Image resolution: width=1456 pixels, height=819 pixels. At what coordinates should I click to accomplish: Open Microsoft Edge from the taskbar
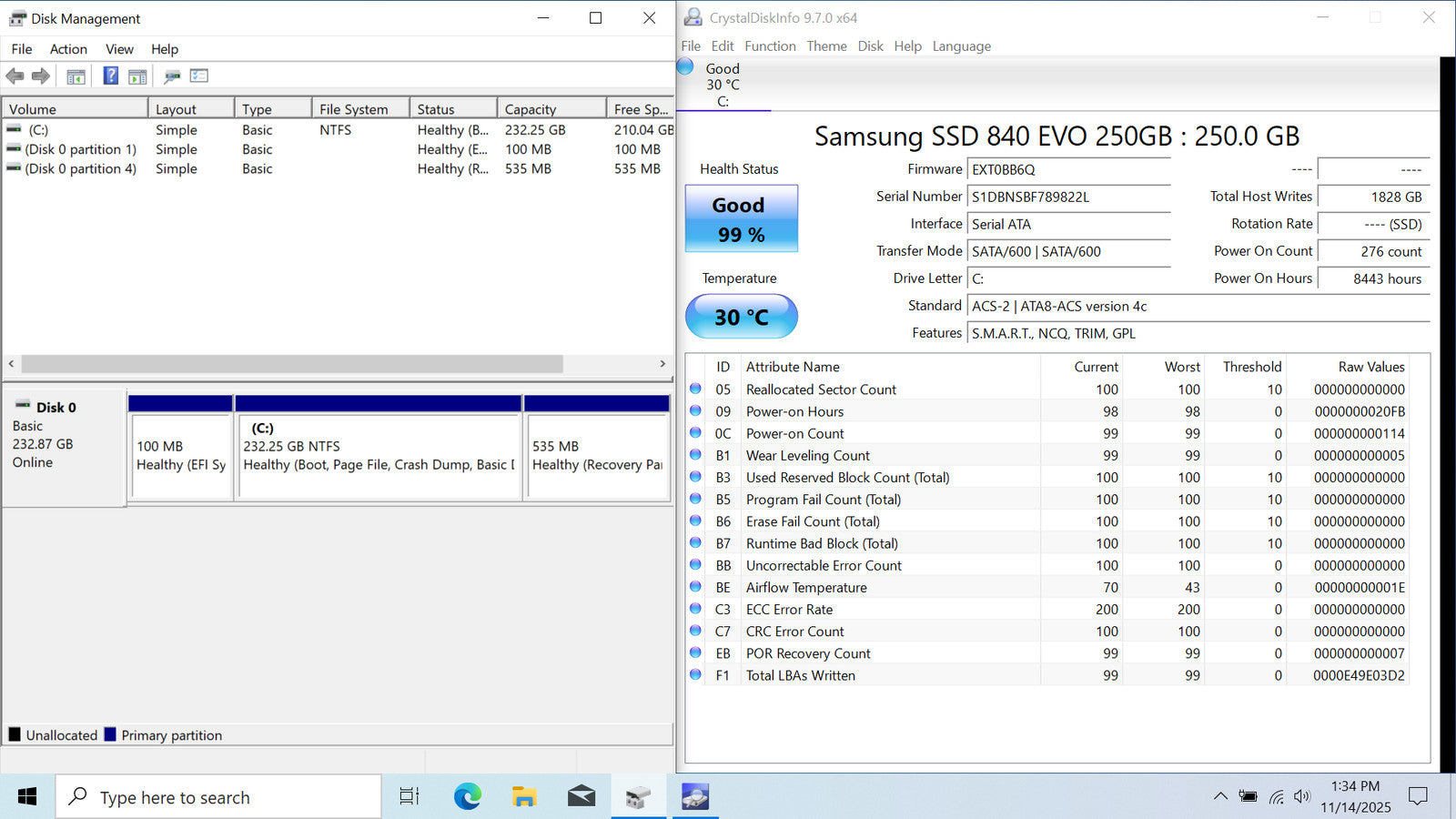(468, 797)
